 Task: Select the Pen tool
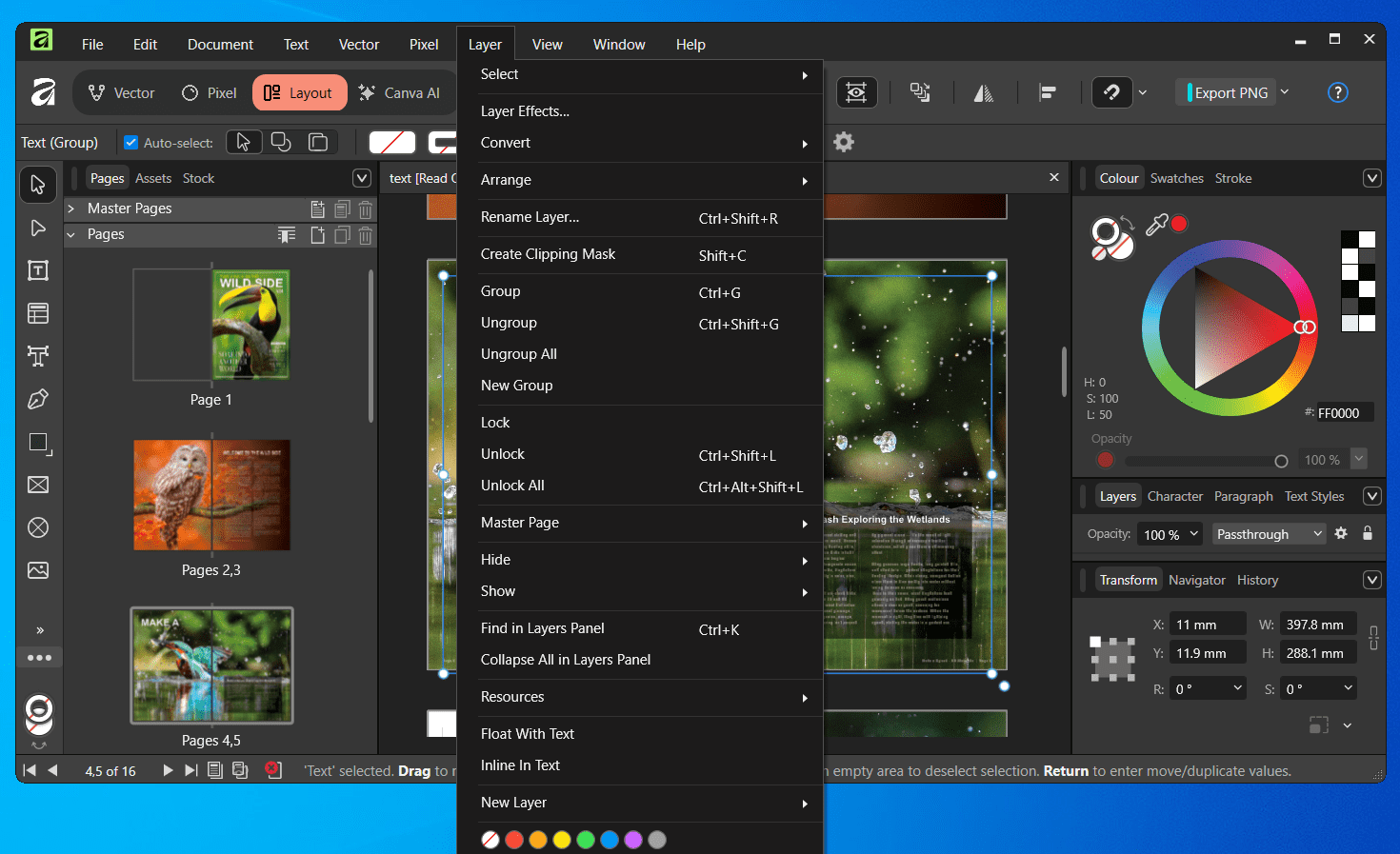[38, 399]
